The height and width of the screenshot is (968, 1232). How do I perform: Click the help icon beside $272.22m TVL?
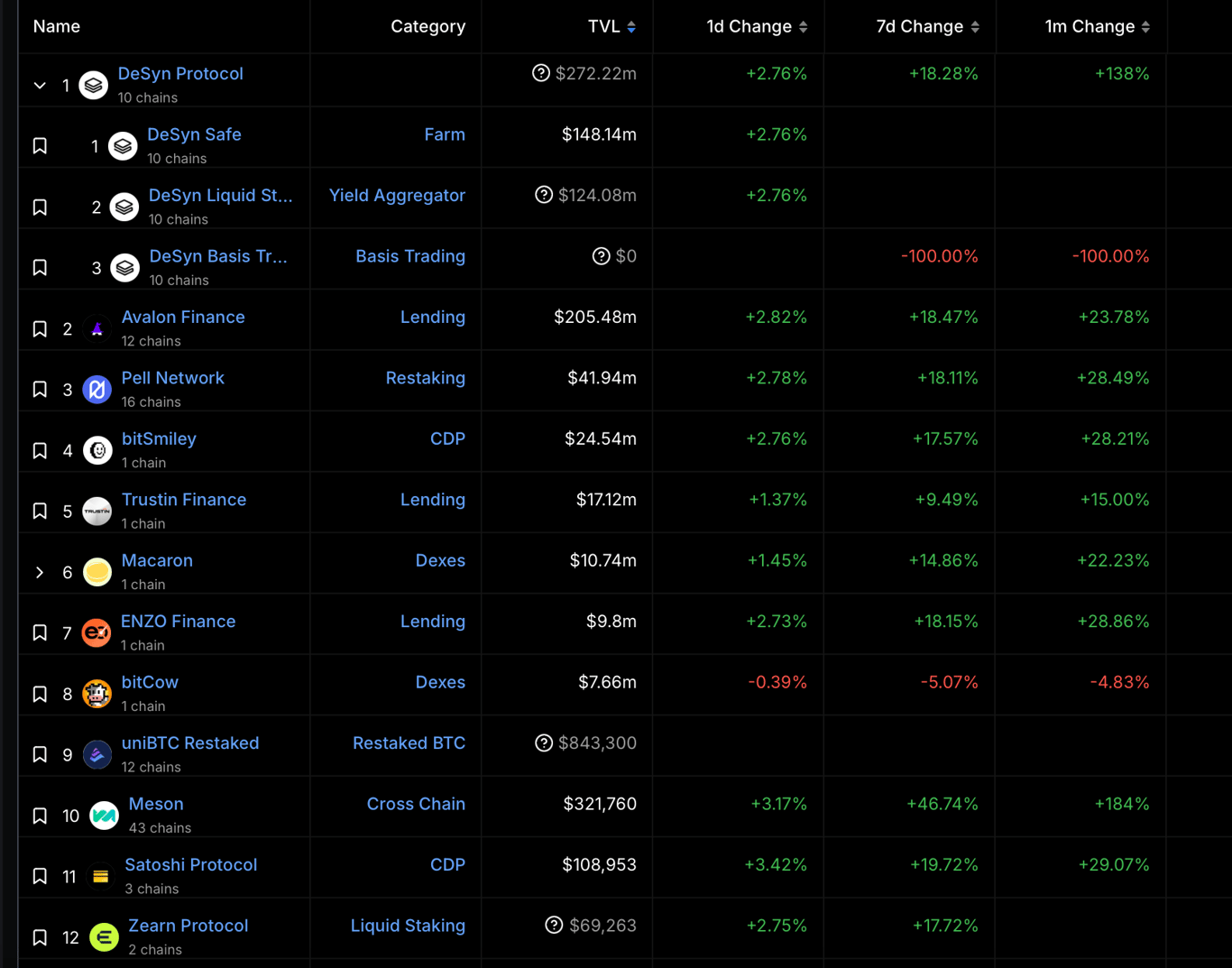click(x=541, y=73)
